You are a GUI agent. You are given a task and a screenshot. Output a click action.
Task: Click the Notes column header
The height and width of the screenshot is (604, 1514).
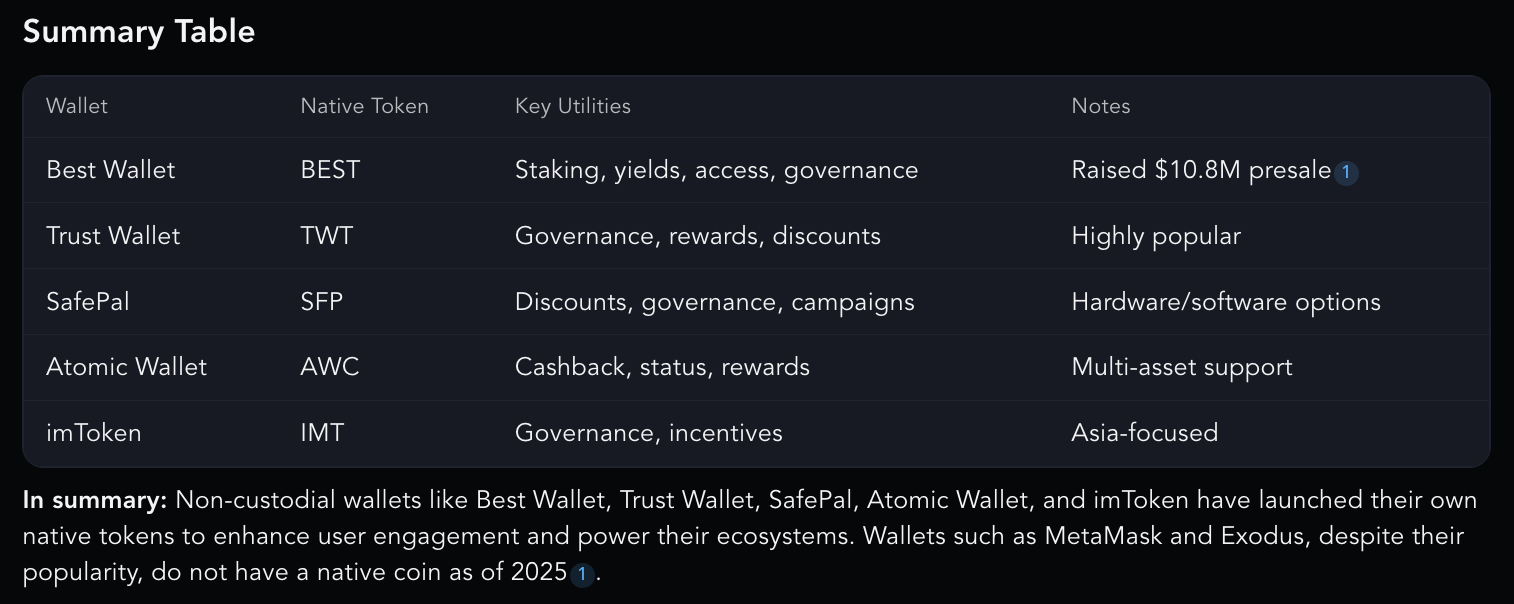pyautogui.click(x=1101, y=106)
